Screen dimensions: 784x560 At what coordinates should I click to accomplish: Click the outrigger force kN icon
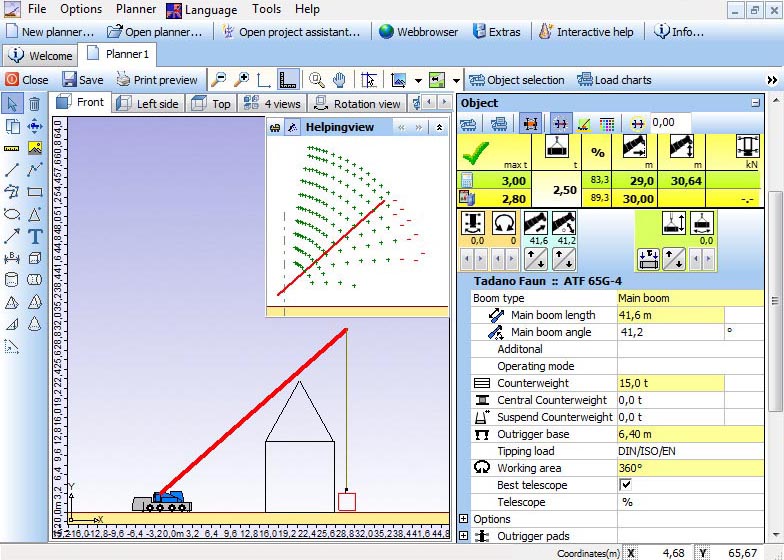(x=747, y=148)
